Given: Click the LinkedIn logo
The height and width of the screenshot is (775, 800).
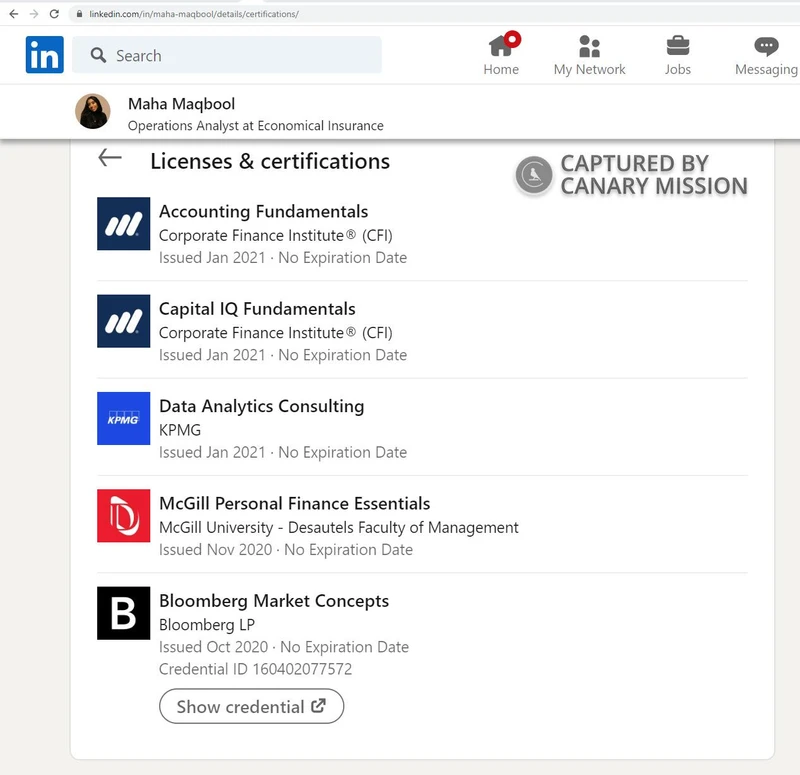Looking at the screenshot, I should pyautogui.click(x=44, y=55).
